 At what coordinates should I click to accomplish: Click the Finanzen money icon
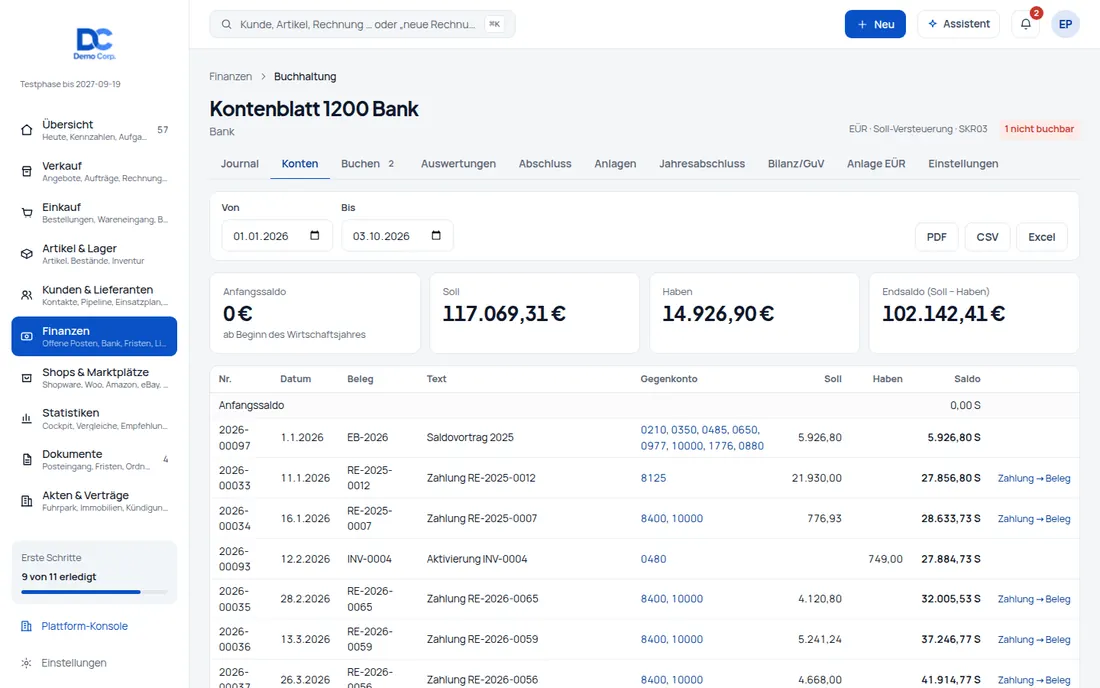coord(27,337)
